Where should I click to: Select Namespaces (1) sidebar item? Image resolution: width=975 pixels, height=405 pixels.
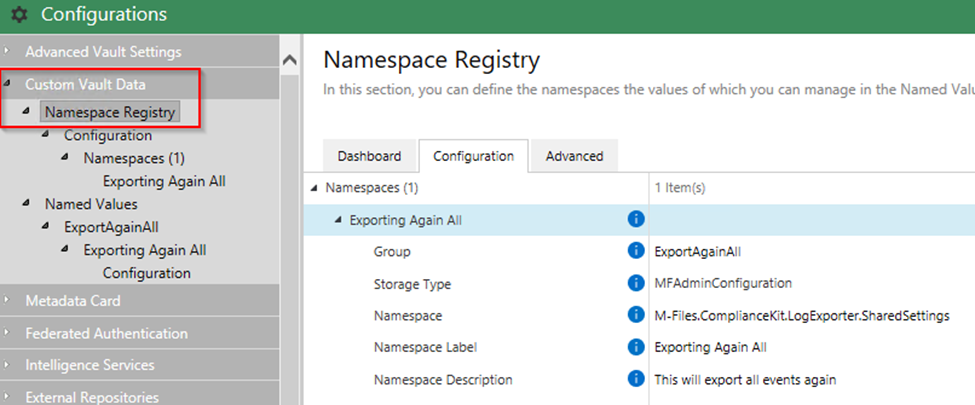(x=134, y=158)
